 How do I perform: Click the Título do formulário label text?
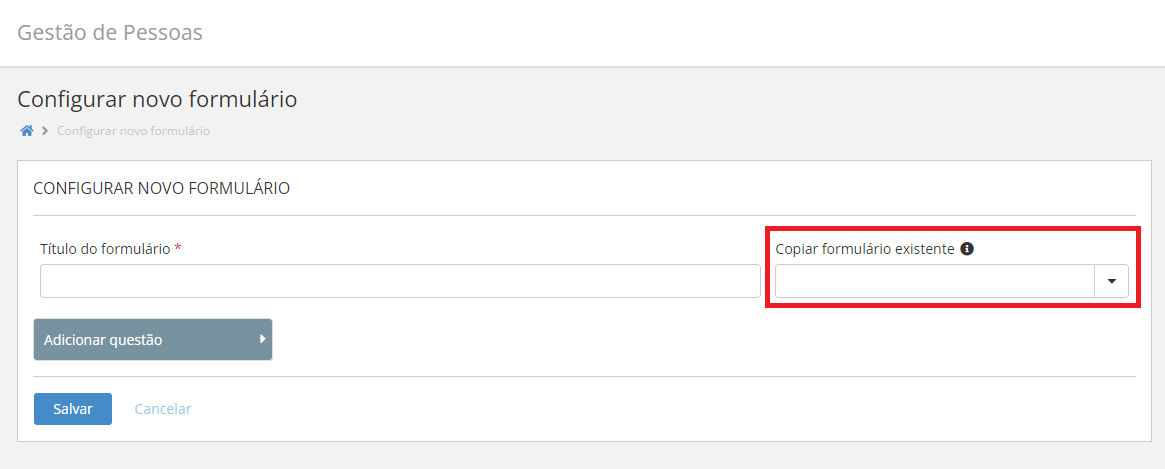coord(105,249)
